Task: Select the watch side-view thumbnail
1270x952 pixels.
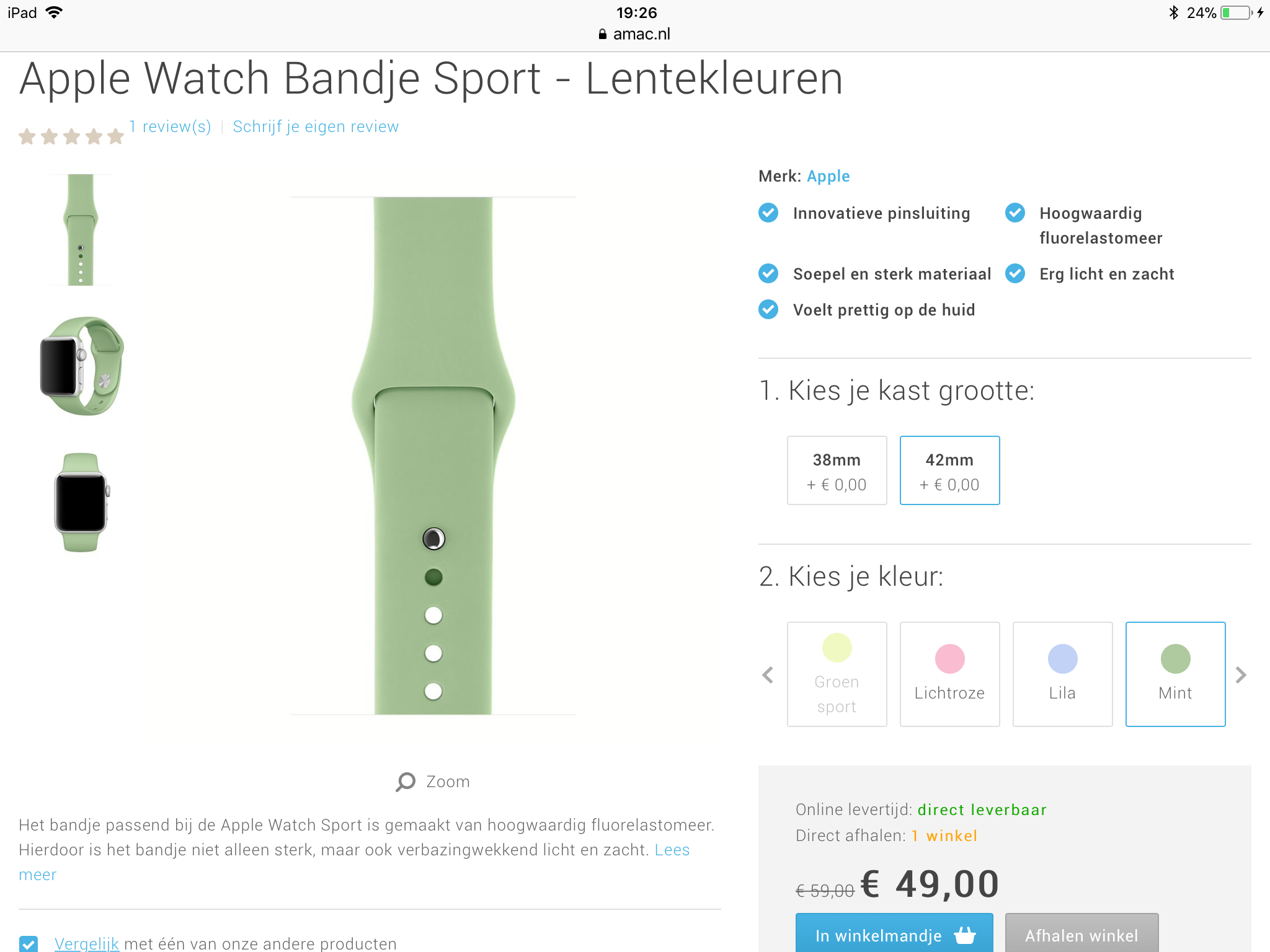Action: (81, 366)
